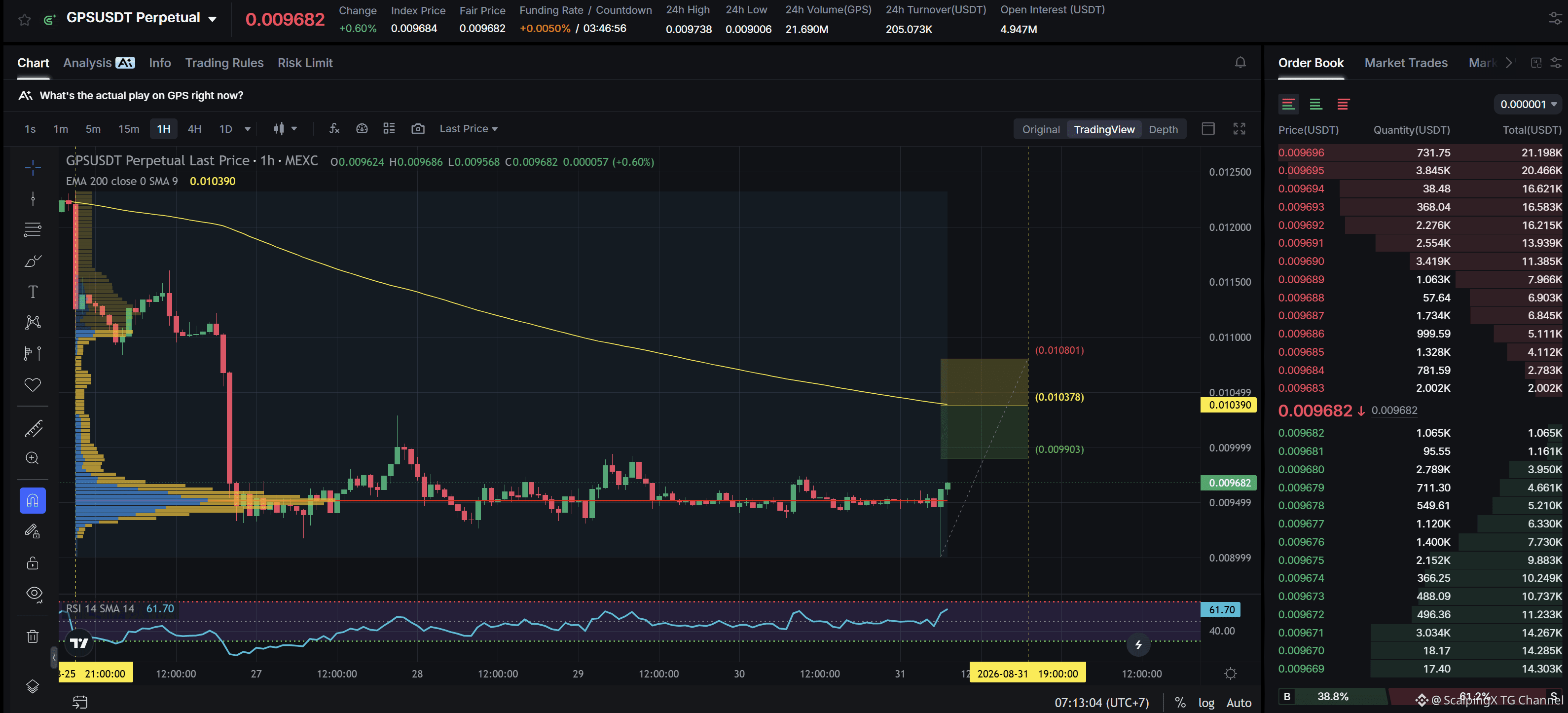Enter fullscreen chart mode
Viewport: 1568px width, 713px height.
[x=1240, y=128]
